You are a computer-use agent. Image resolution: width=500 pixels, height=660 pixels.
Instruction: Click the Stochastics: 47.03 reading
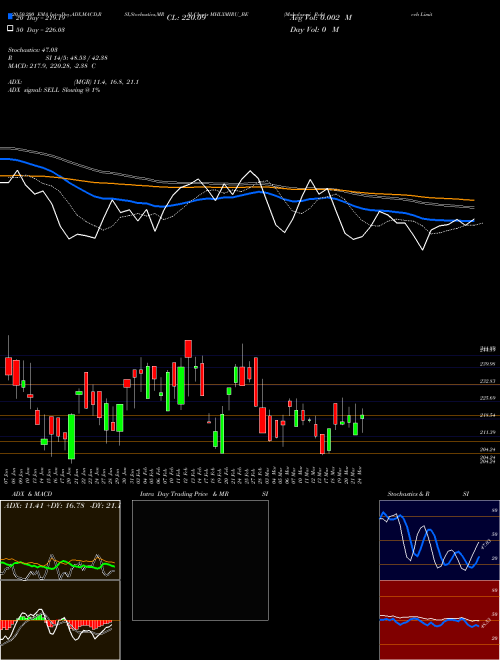pyautogui.click(x=32, y=50)
